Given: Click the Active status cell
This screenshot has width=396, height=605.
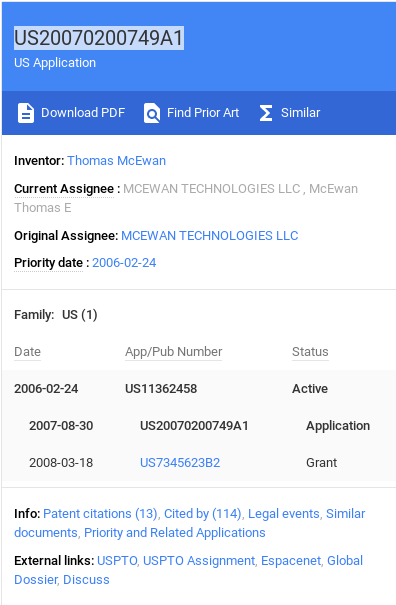Looking at the screenshot, I should pyautogui.click(x=310, y=389).
